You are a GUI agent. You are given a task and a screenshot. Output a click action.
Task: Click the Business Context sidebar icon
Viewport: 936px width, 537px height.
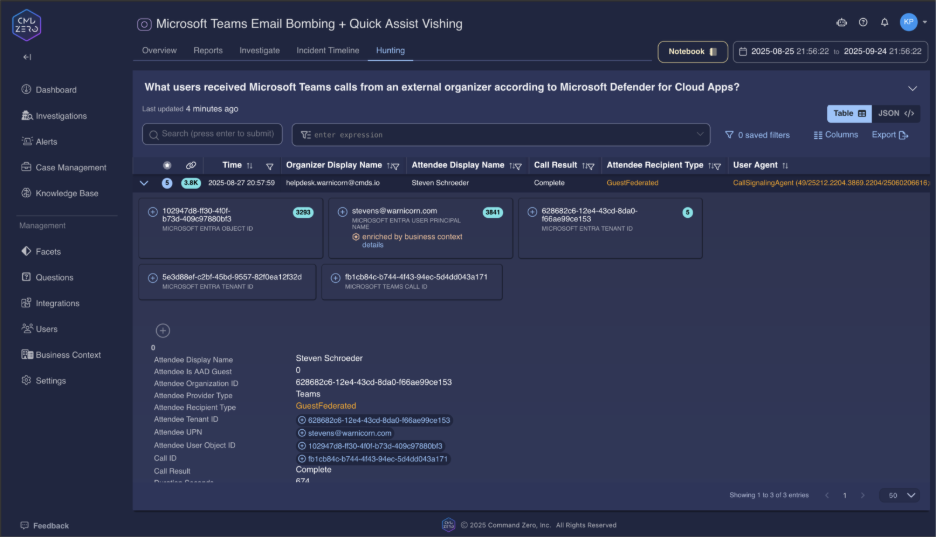[27, 354]
